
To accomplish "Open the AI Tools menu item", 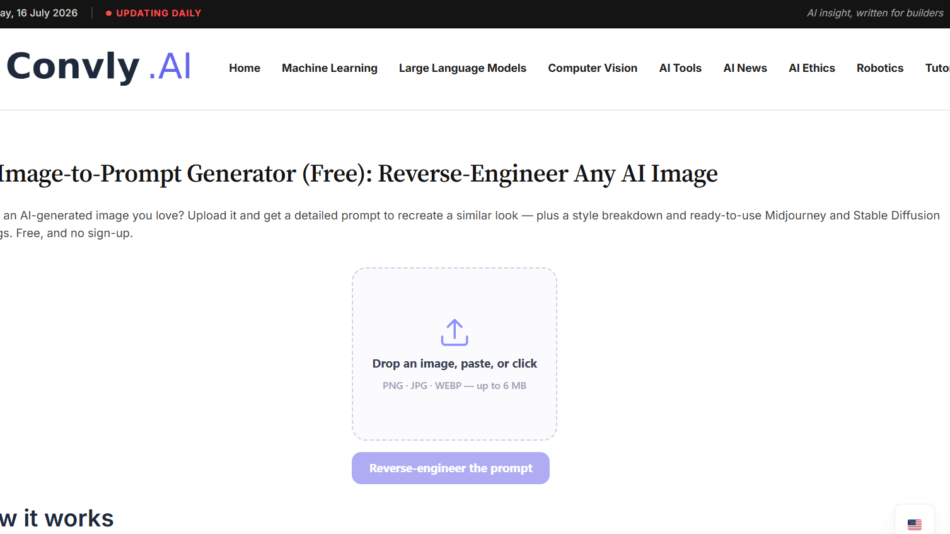I will tap(680, 68).
